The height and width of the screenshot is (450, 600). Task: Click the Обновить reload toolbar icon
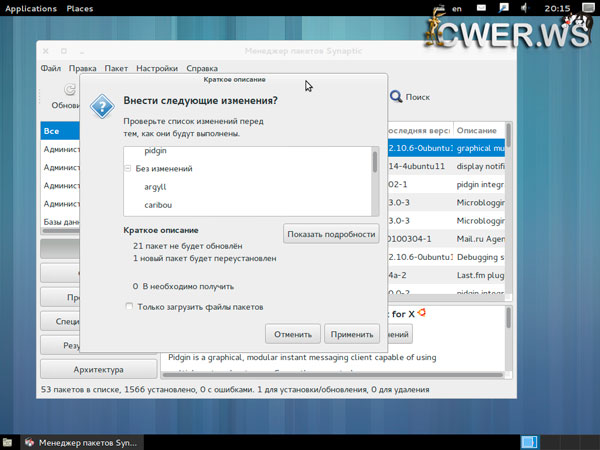pos(70,90)
